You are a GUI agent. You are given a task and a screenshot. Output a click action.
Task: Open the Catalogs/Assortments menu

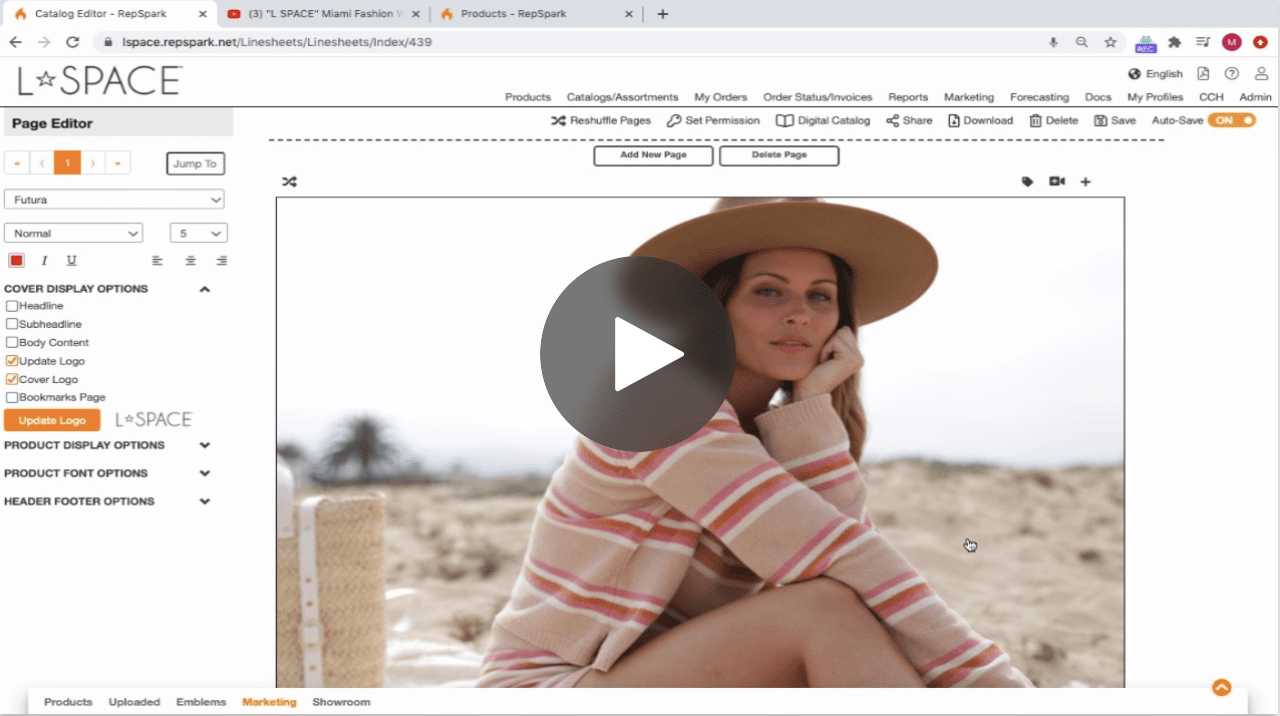pos(622,97)
